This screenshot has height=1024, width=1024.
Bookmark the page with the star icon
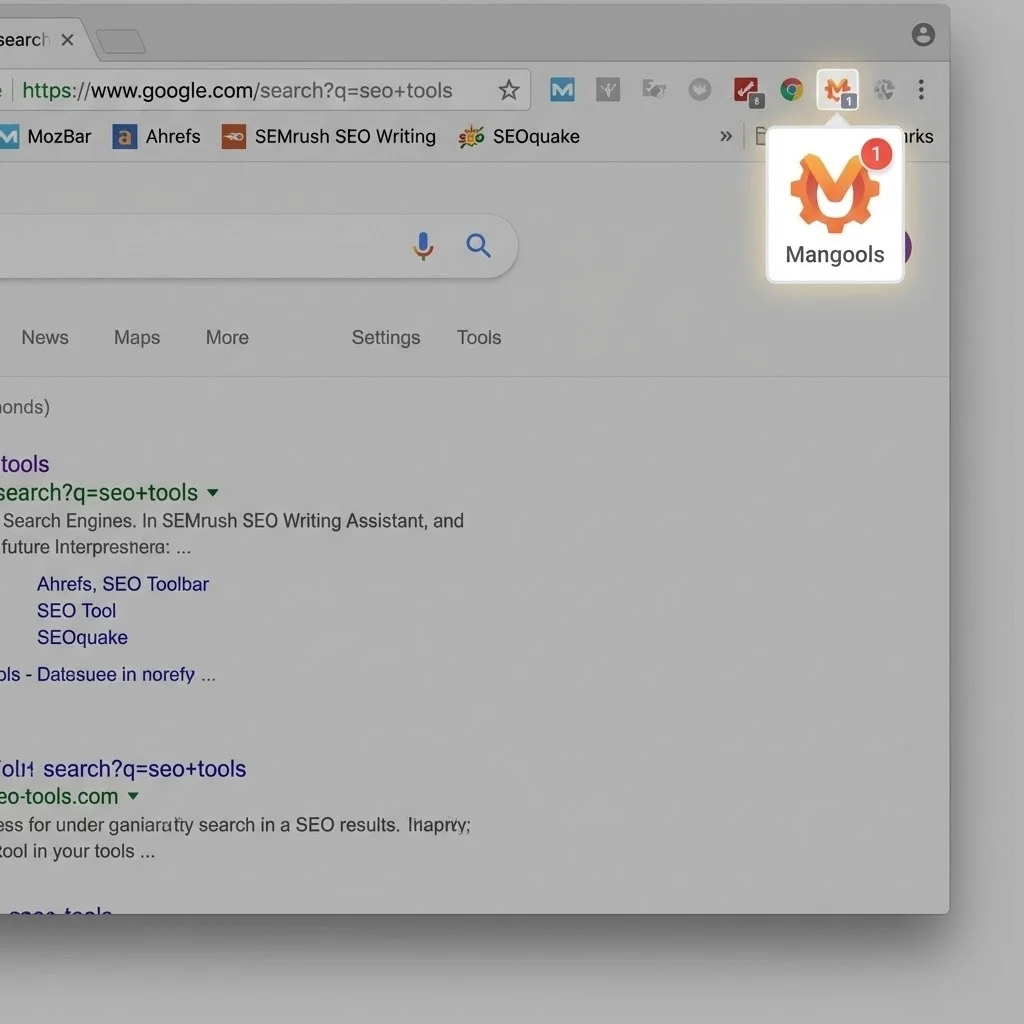pos(509,90)
